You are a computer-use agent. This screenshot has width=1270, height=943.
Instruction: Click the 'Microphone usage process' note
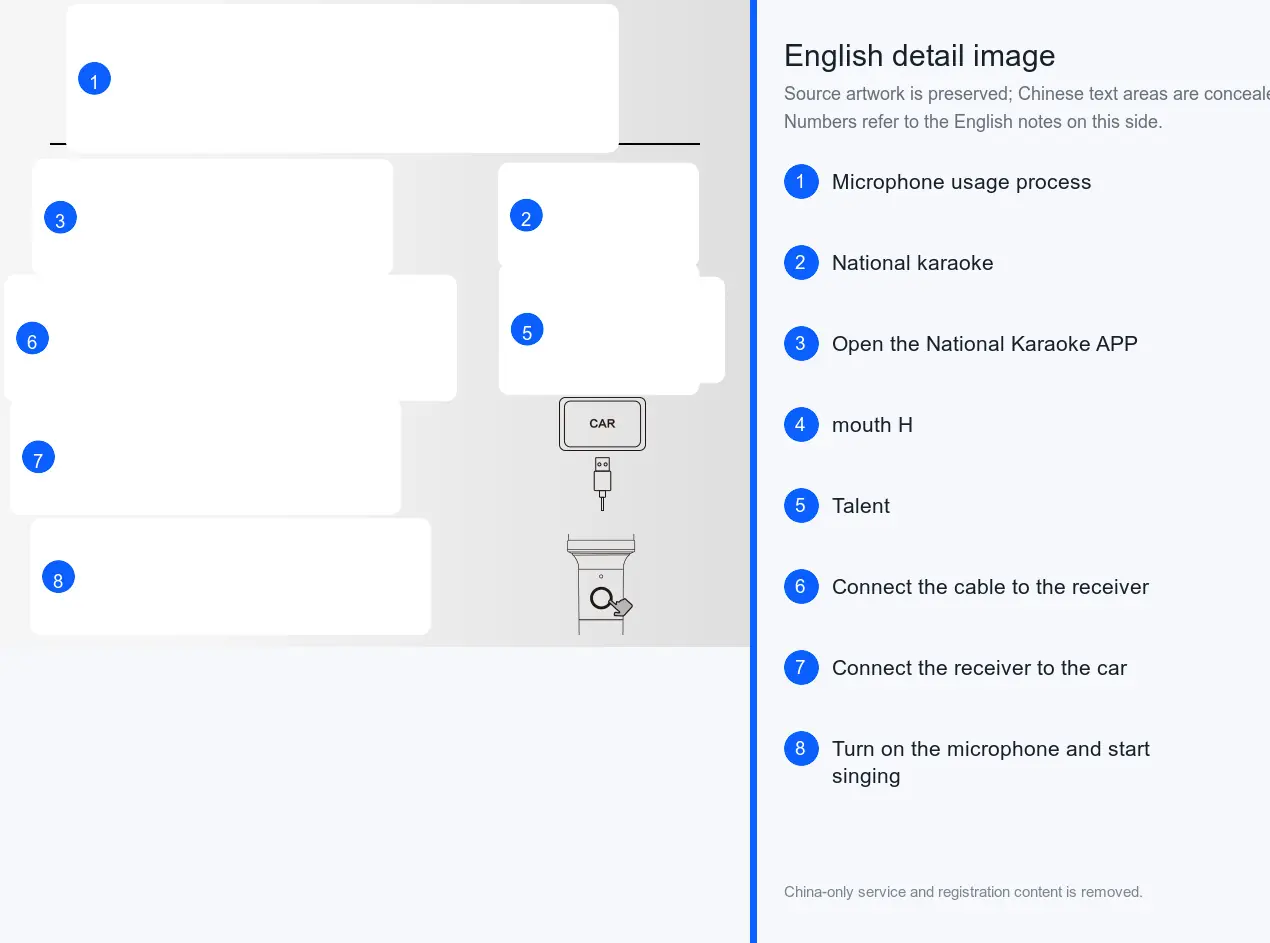[961, 182]
